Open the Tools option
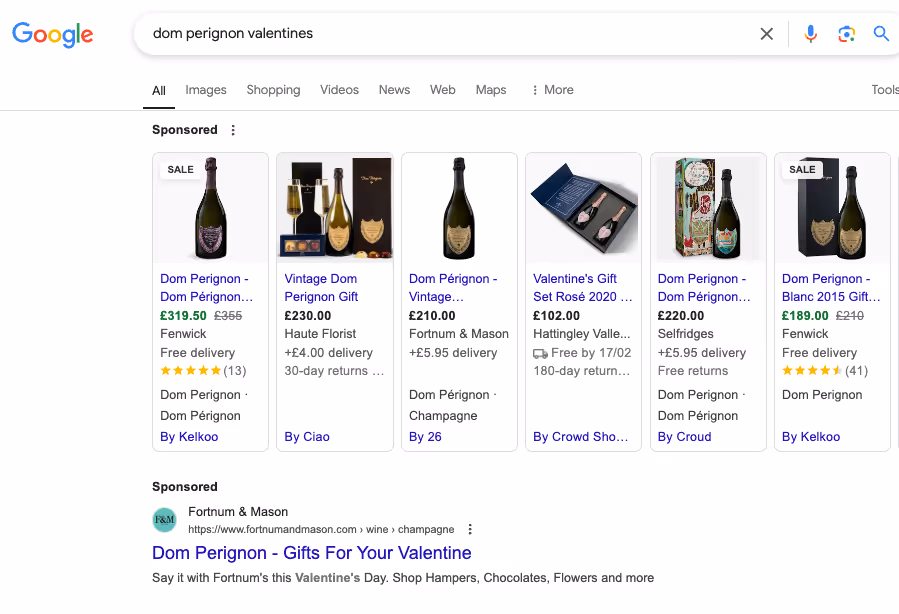899x614 pixels. [x=885, y=90]
